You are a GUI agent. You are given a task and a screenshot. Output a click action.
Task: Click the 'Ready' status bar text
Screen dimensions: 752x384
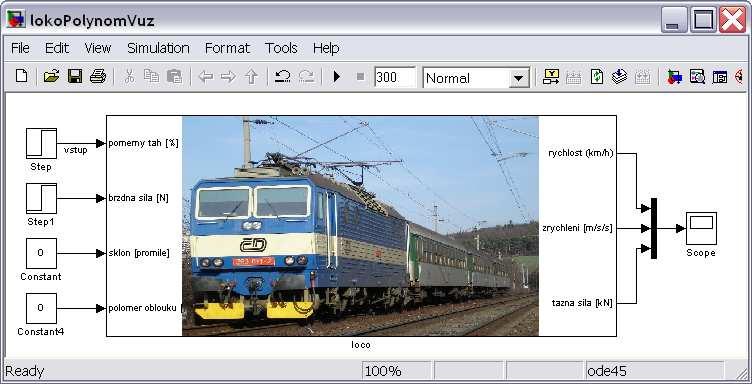pos(24,371)
